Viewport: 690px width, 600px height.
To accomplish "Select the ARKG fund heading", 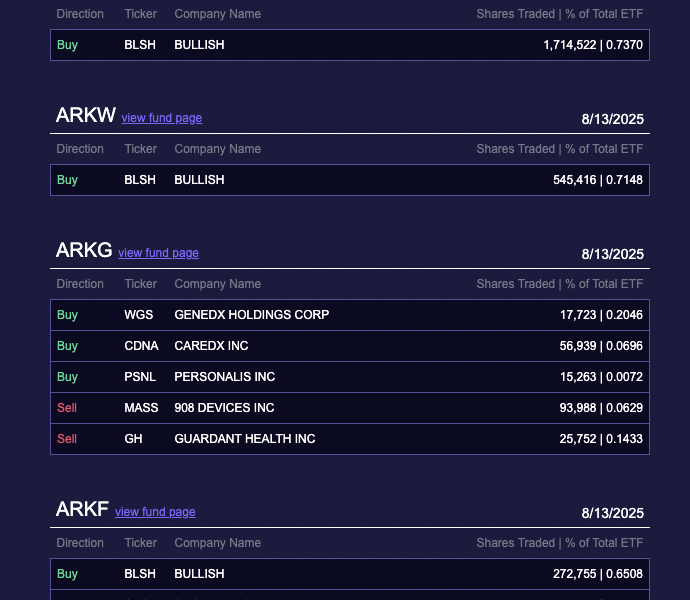I will pos(84,250).
